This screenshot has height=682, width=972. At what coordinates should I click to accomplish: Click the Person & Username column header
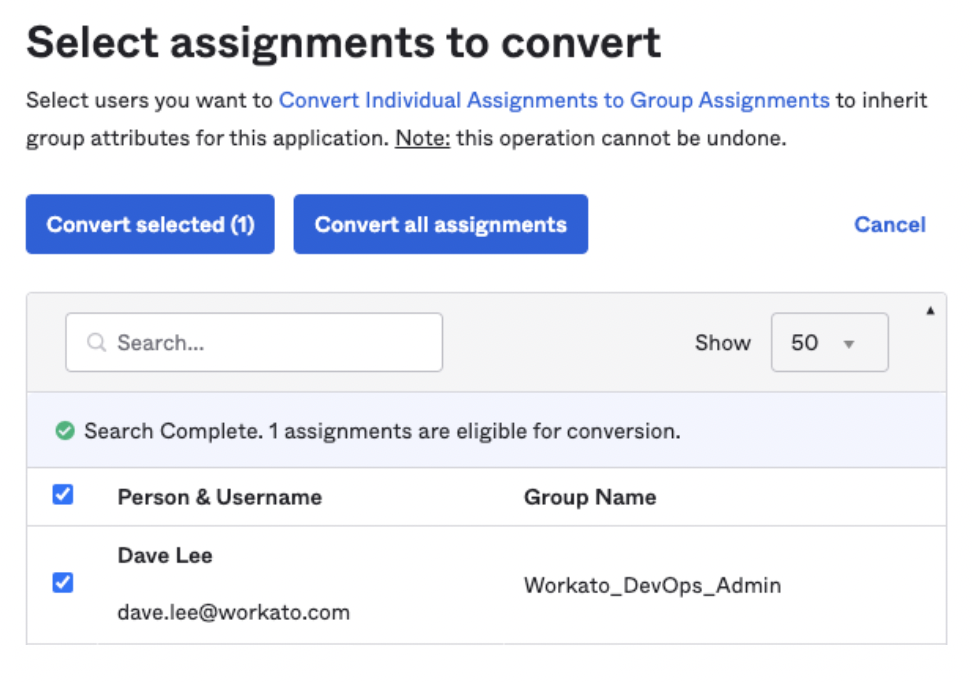219,497
